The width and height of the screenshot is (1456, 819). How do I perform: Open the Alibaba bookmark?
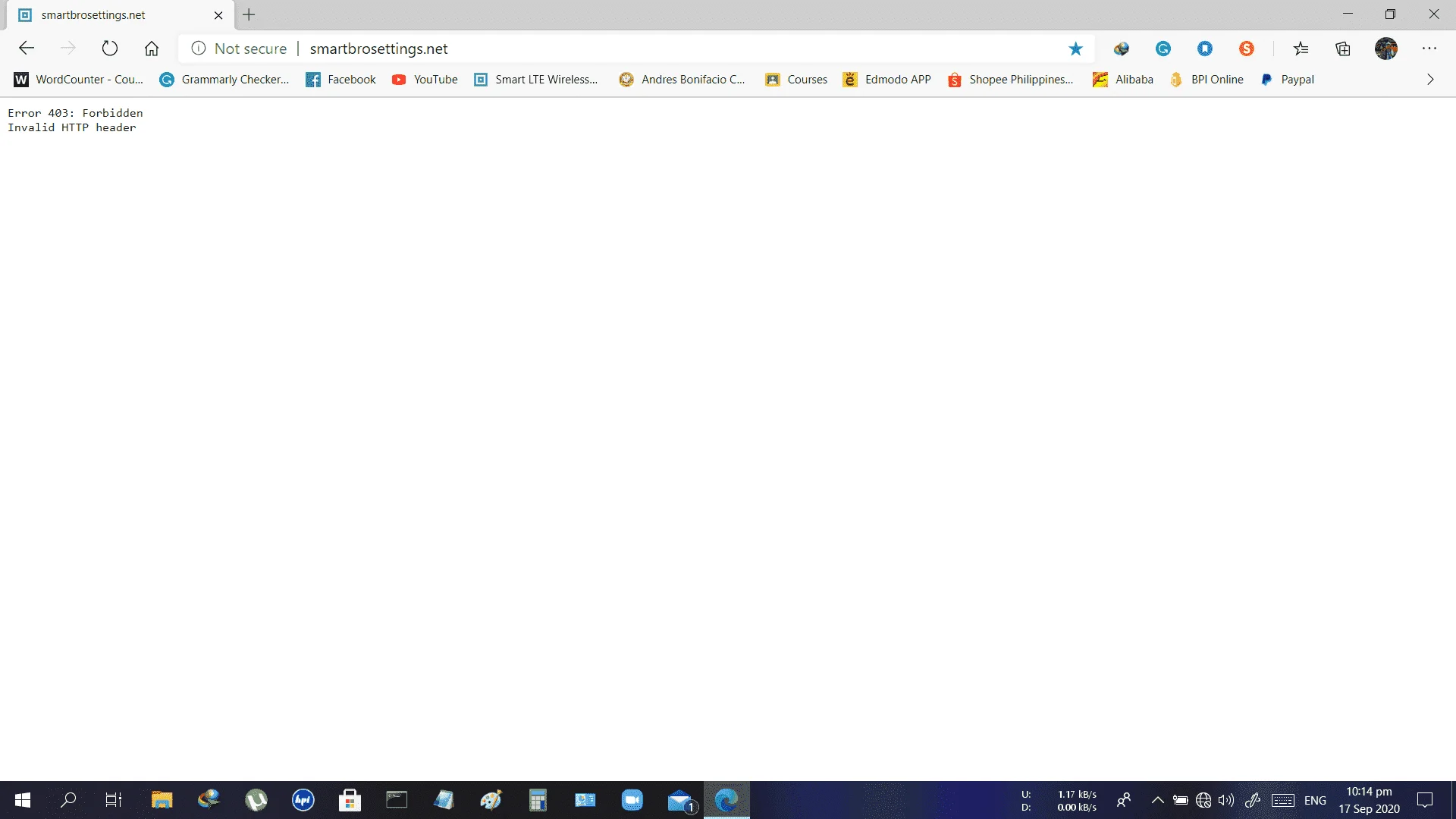click(x=1123, y=80)
